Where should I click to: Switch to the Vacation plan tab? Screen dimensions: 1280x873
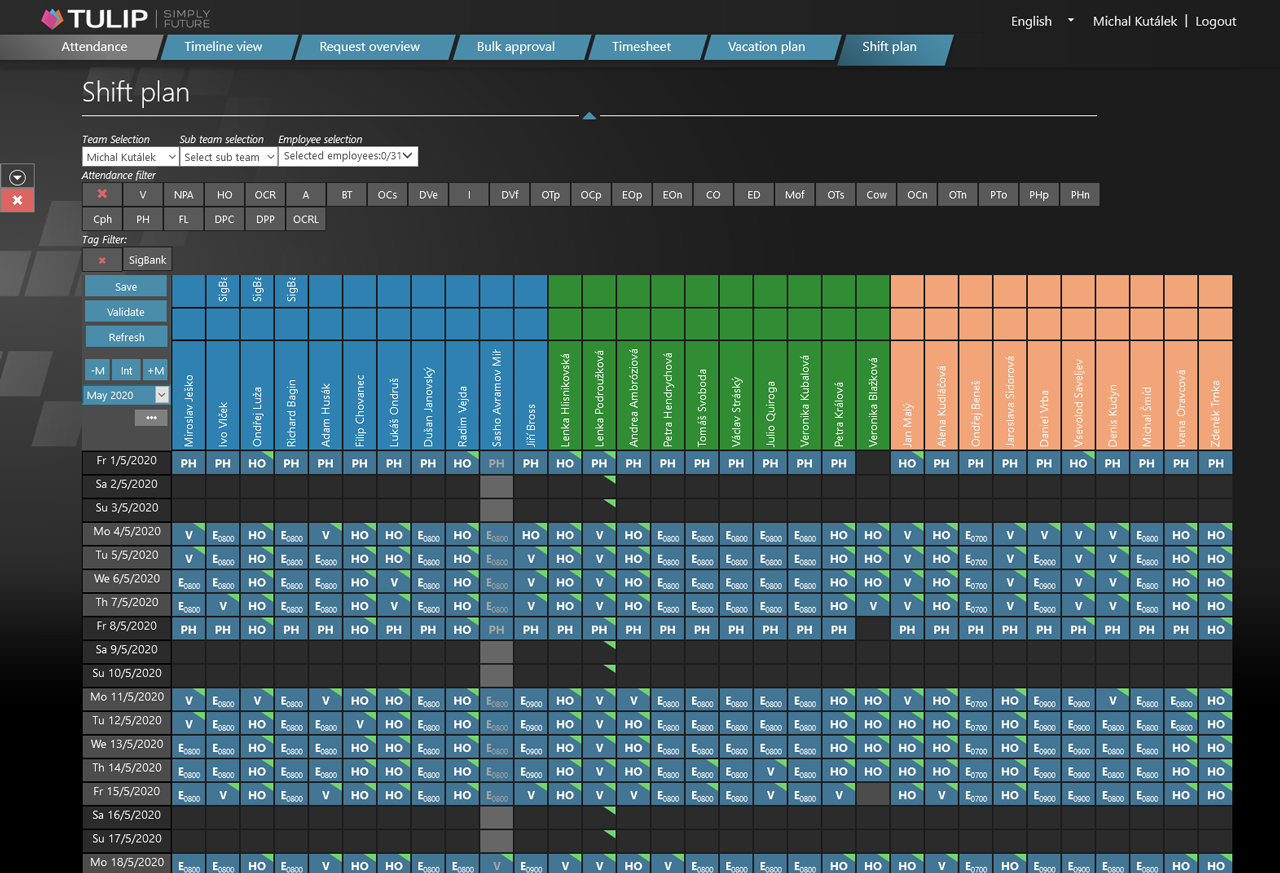[765, 46]
